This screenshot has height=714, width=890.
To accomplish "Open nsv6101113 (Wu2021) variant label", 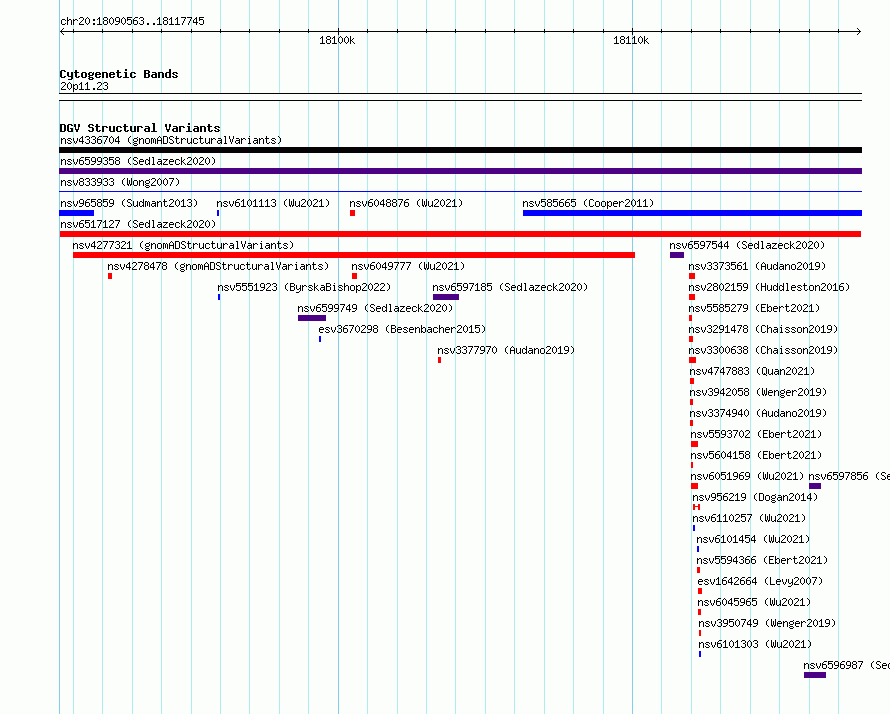I will pos(273,203).
